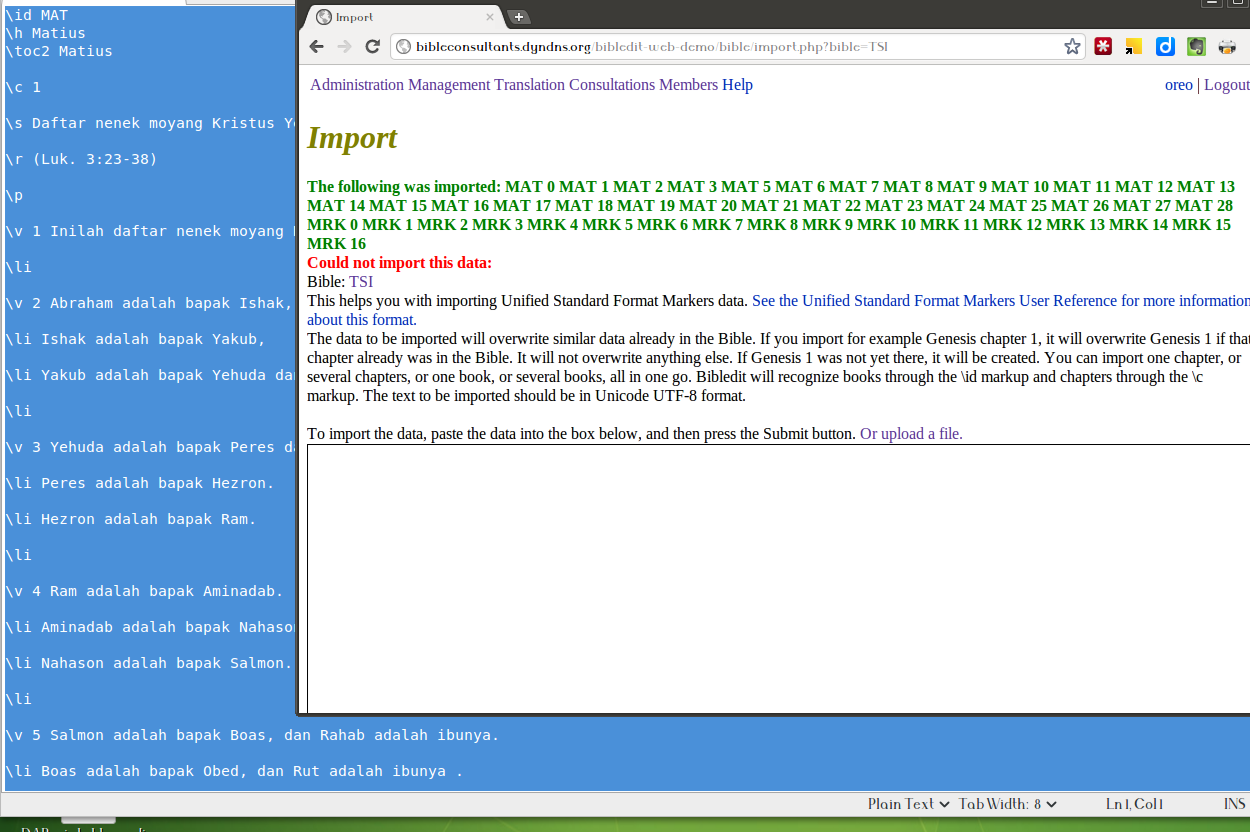Click the '\li Boas adalah bapak Obed' line
This screenshot has height=832, width=1250.
coord(234,771)
